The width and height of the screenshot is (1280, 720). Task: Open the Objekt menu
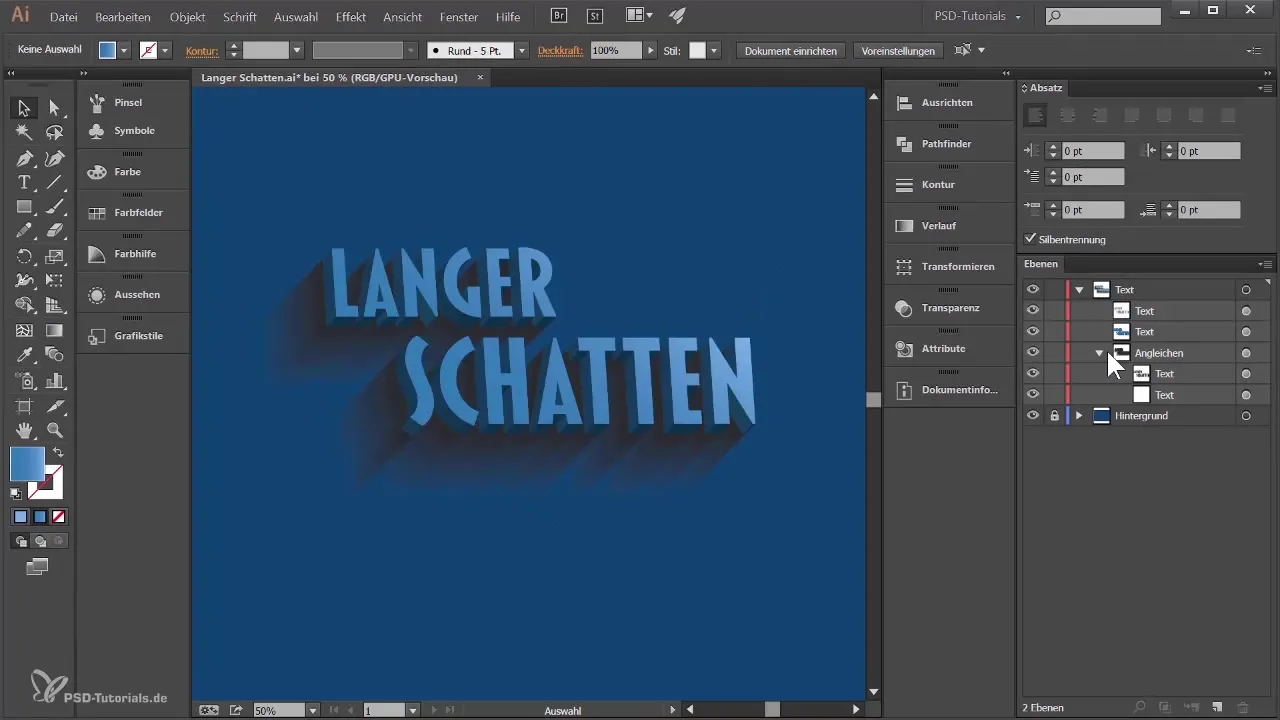[x=187, y=17]
